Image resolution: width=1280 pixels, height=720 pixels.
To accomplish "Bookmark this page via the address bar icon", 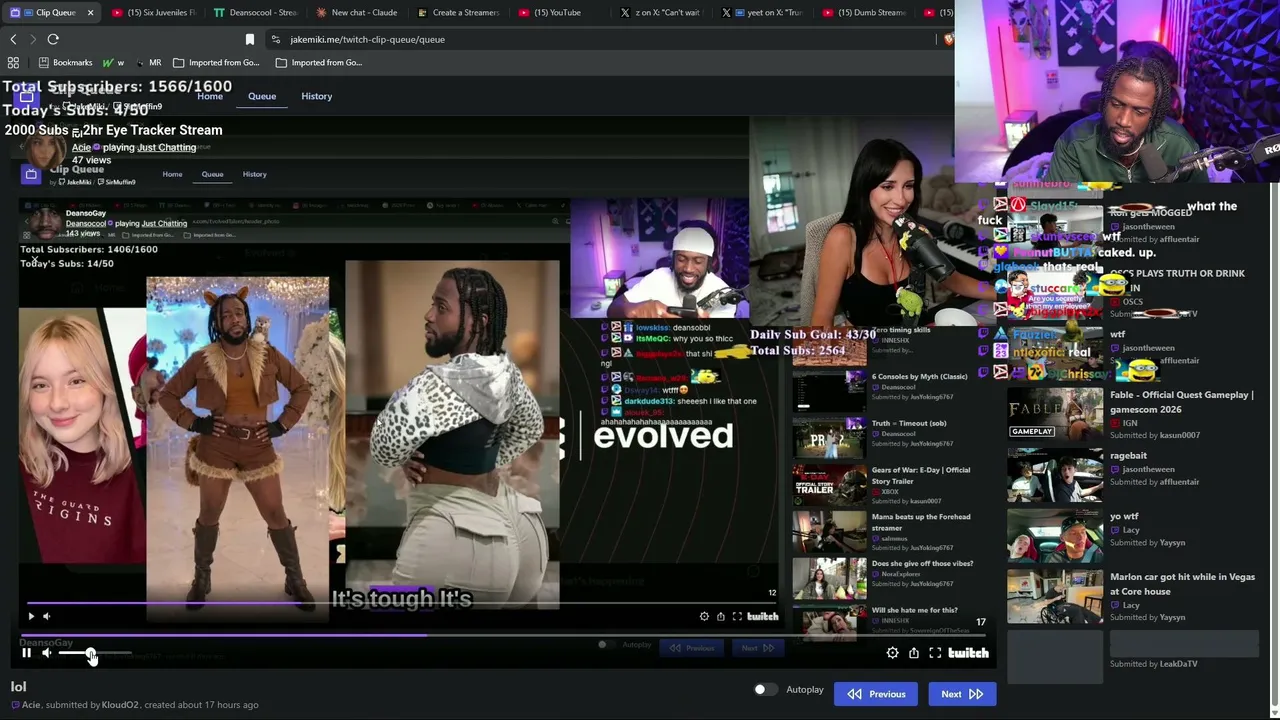I will tap(250, 39).
